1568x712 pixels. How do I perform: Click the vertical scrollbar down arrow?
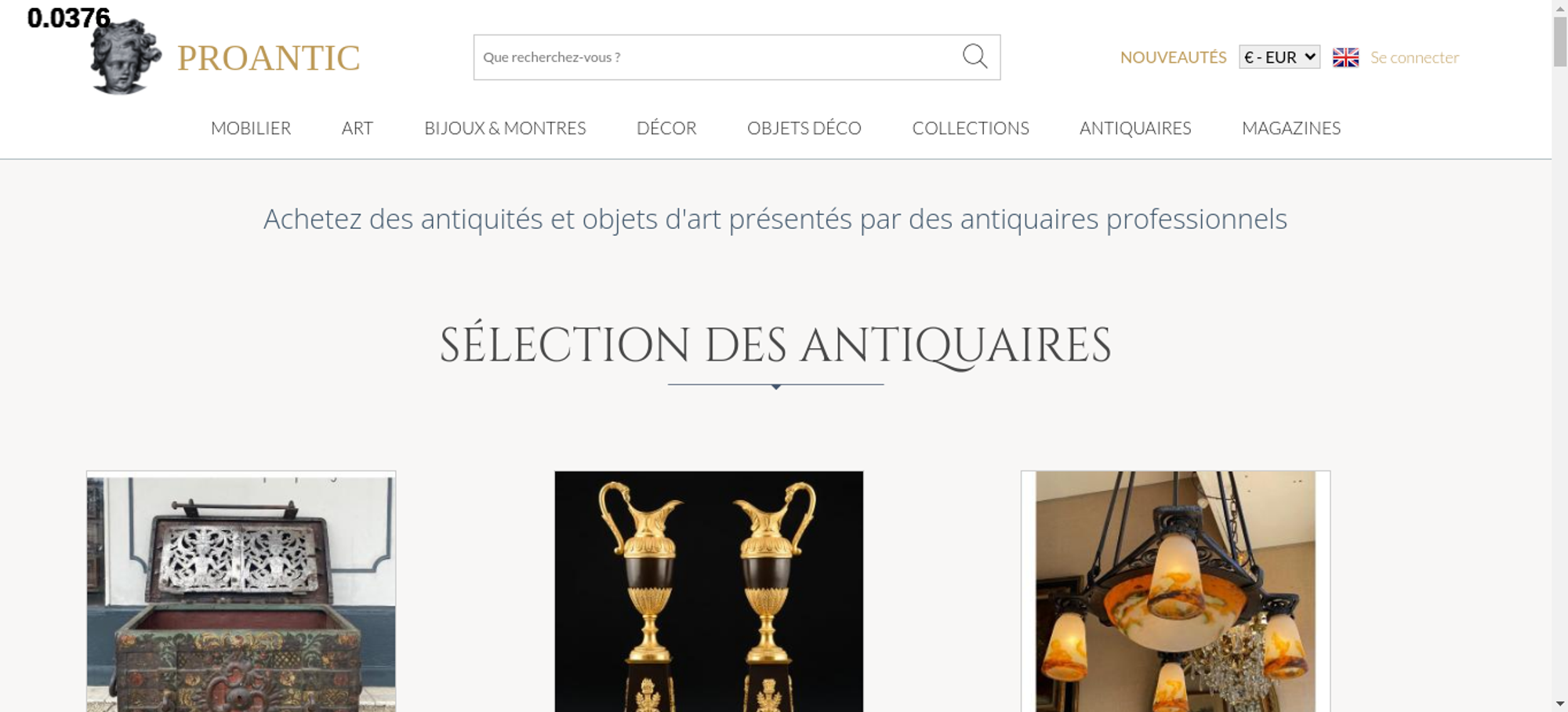point(1560,703)
